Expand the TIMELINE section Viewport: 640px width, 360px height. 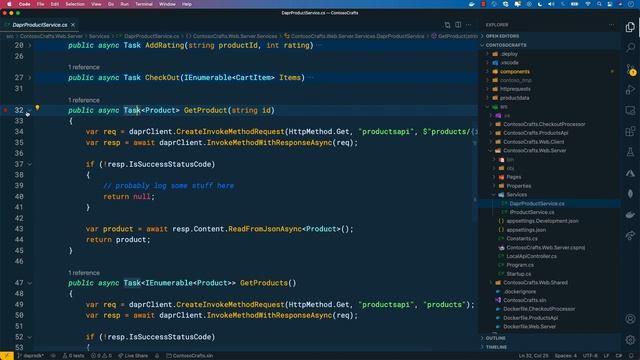(496, 347)
